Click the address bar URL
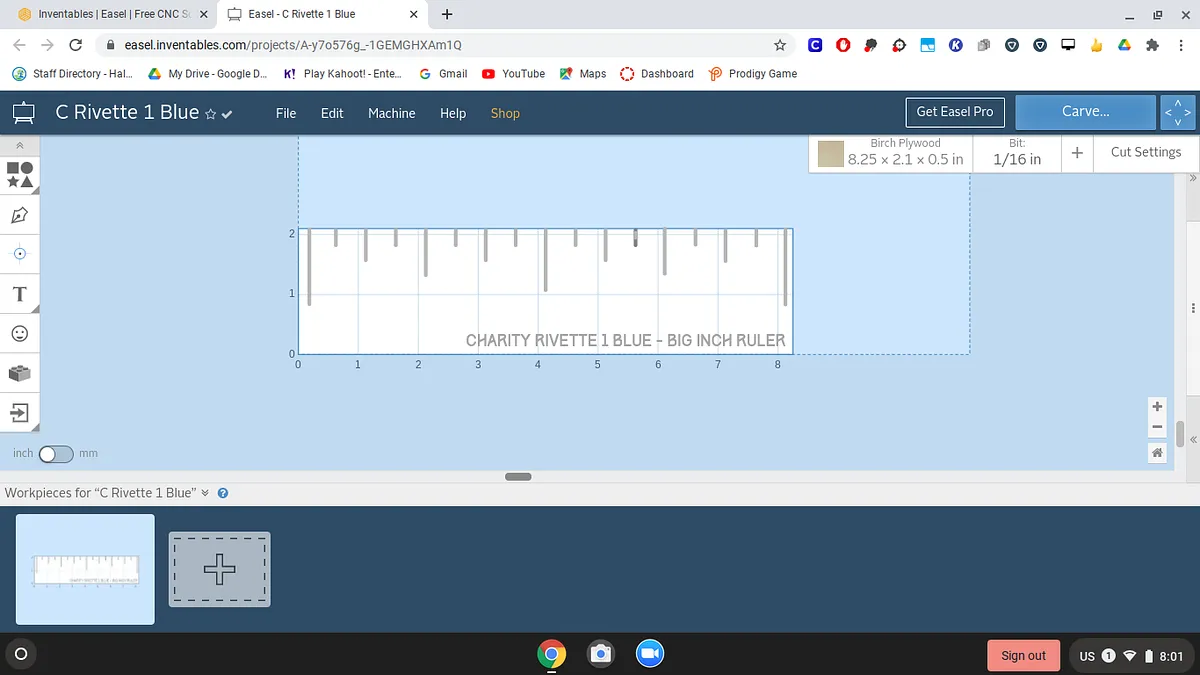1200x675 pixels. coord(293,45)
